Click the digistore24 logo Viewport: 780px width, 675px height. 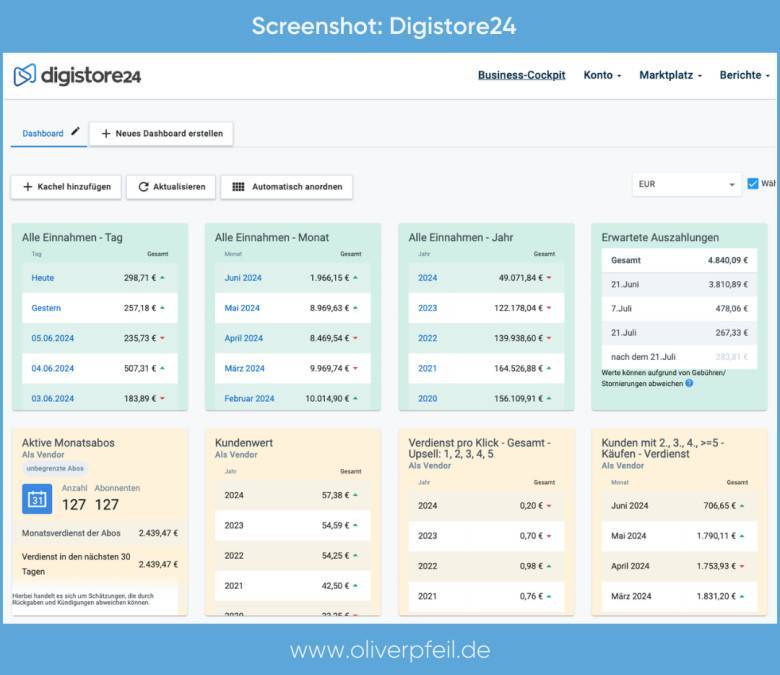[x=77, y=75]
